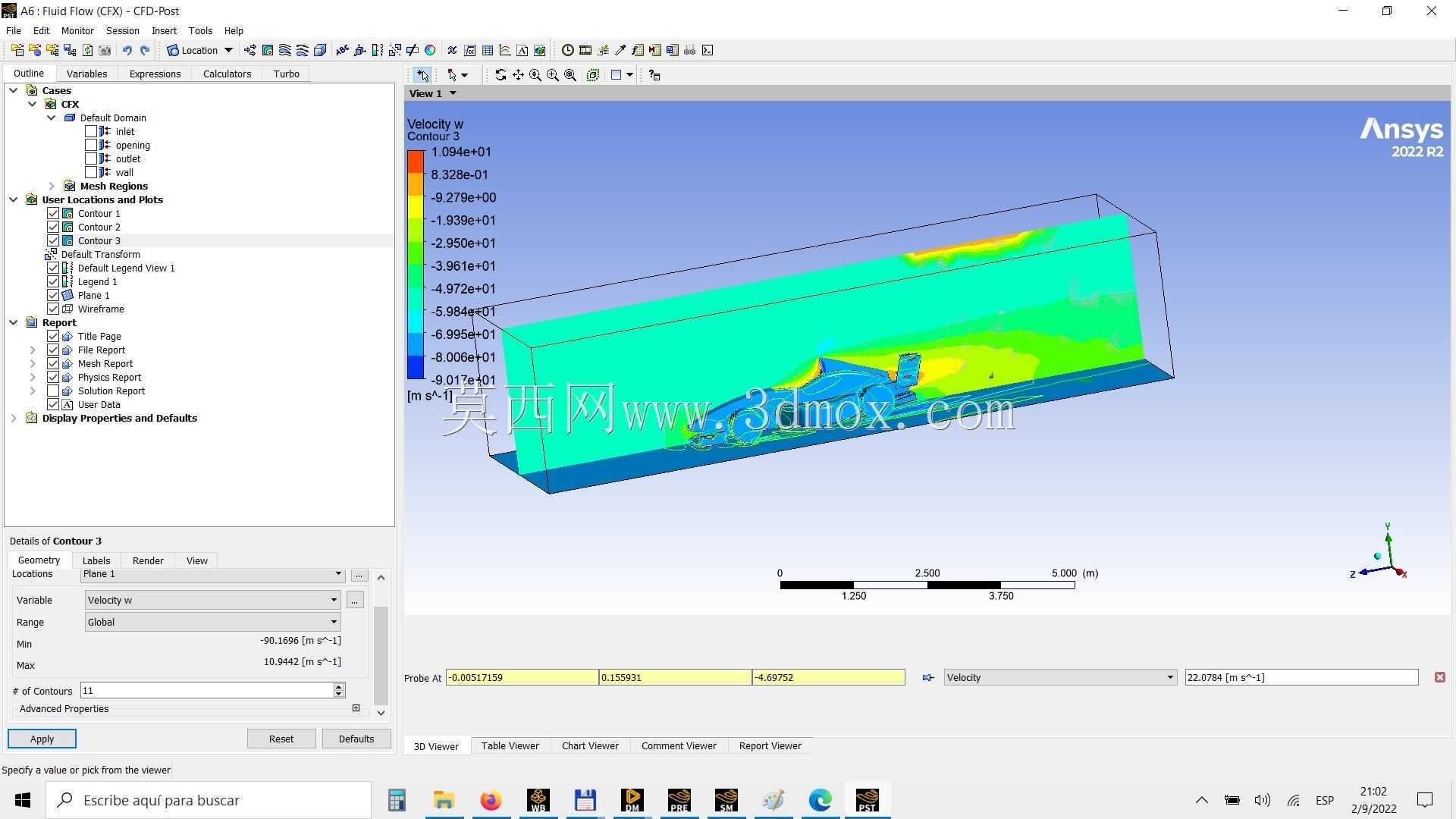Open Firefox from the taskbar
1456x819 pixels.
click(491, 800)
